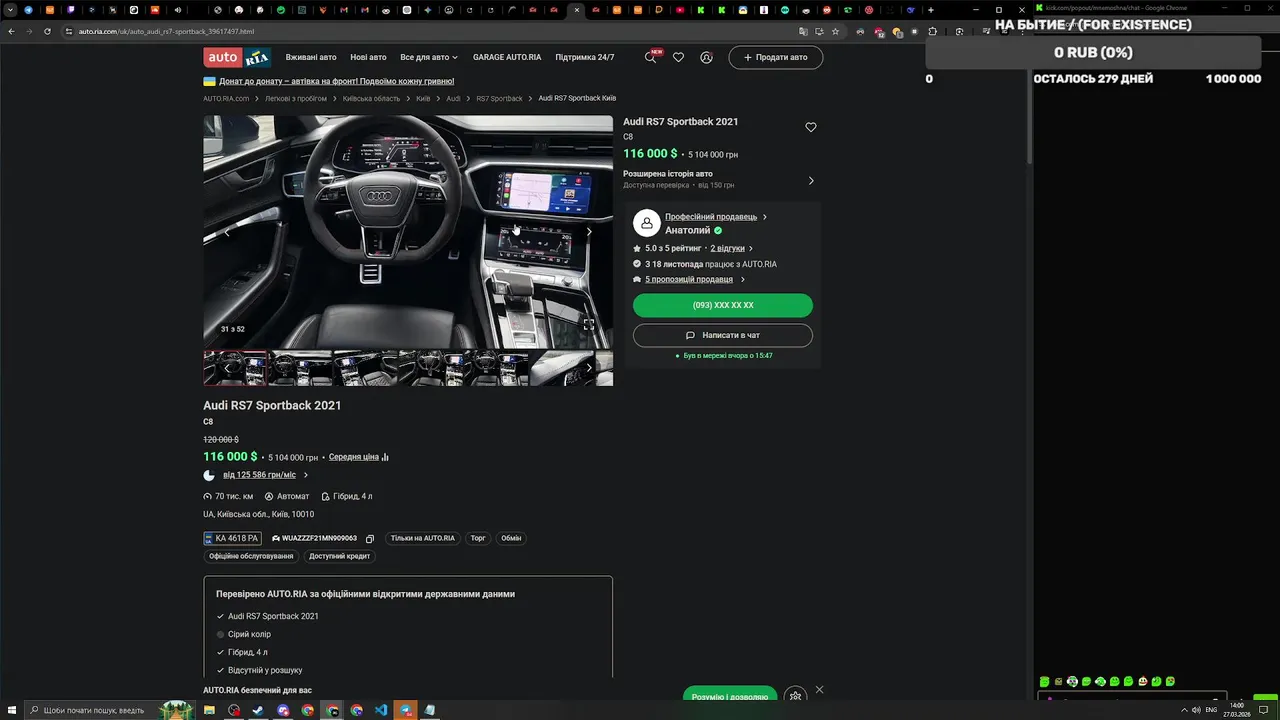
Task: Close the cookie consent banner
Action: (819, 690)
